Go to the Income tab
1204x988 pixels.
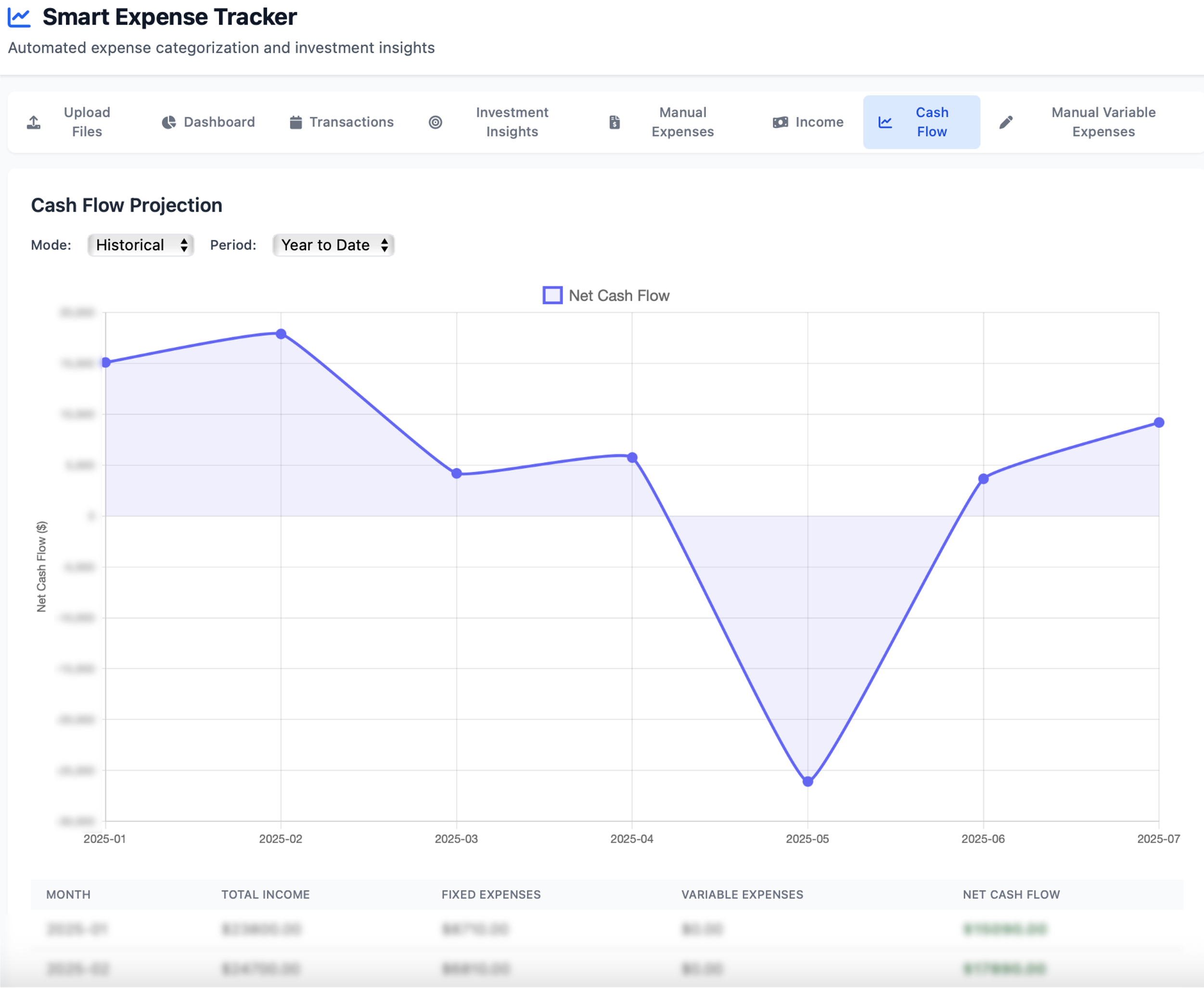pos(819,122)
